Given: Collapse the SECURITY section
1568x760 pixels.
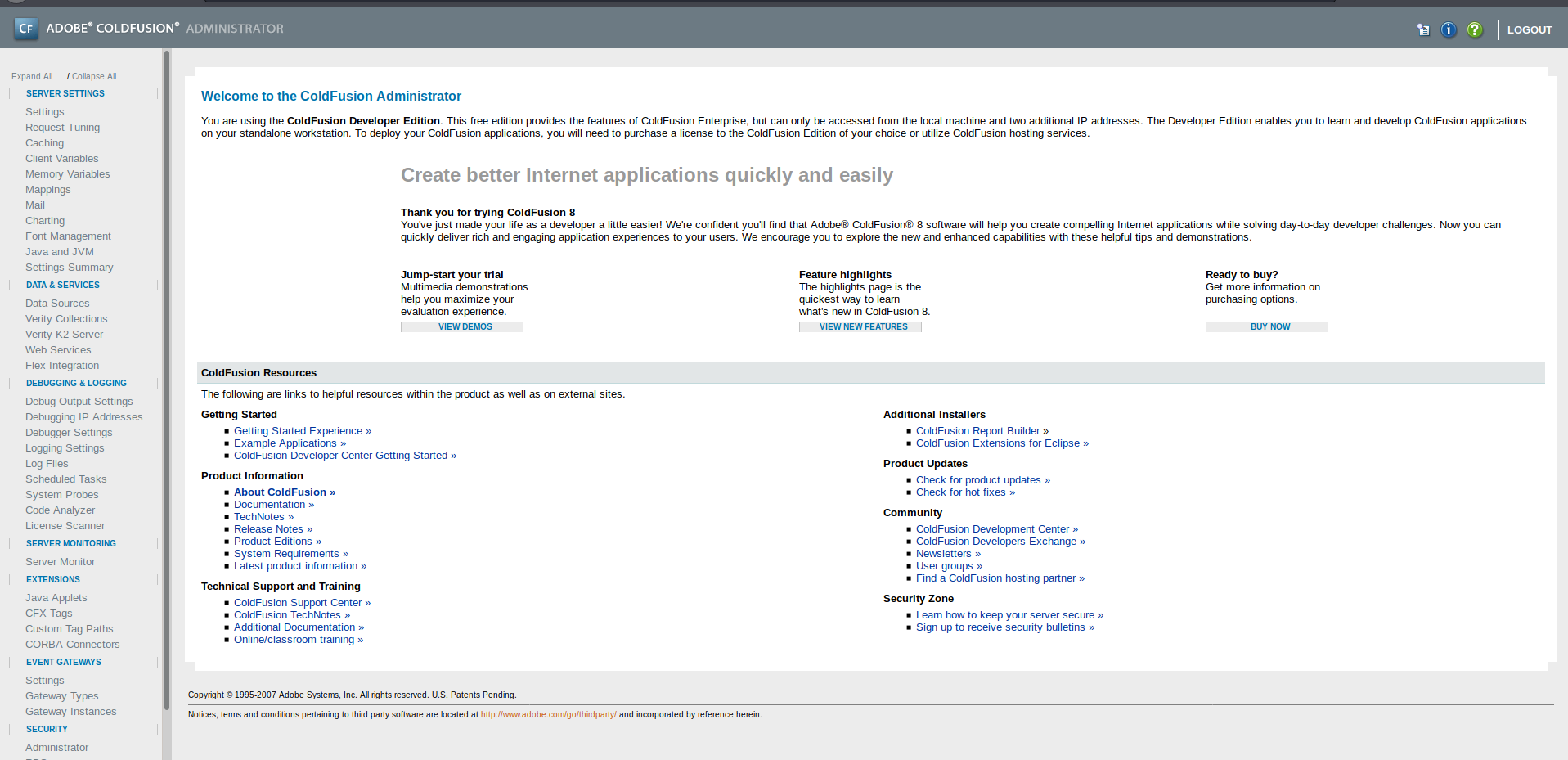Looking at the screenshot, I should point(47,729).
